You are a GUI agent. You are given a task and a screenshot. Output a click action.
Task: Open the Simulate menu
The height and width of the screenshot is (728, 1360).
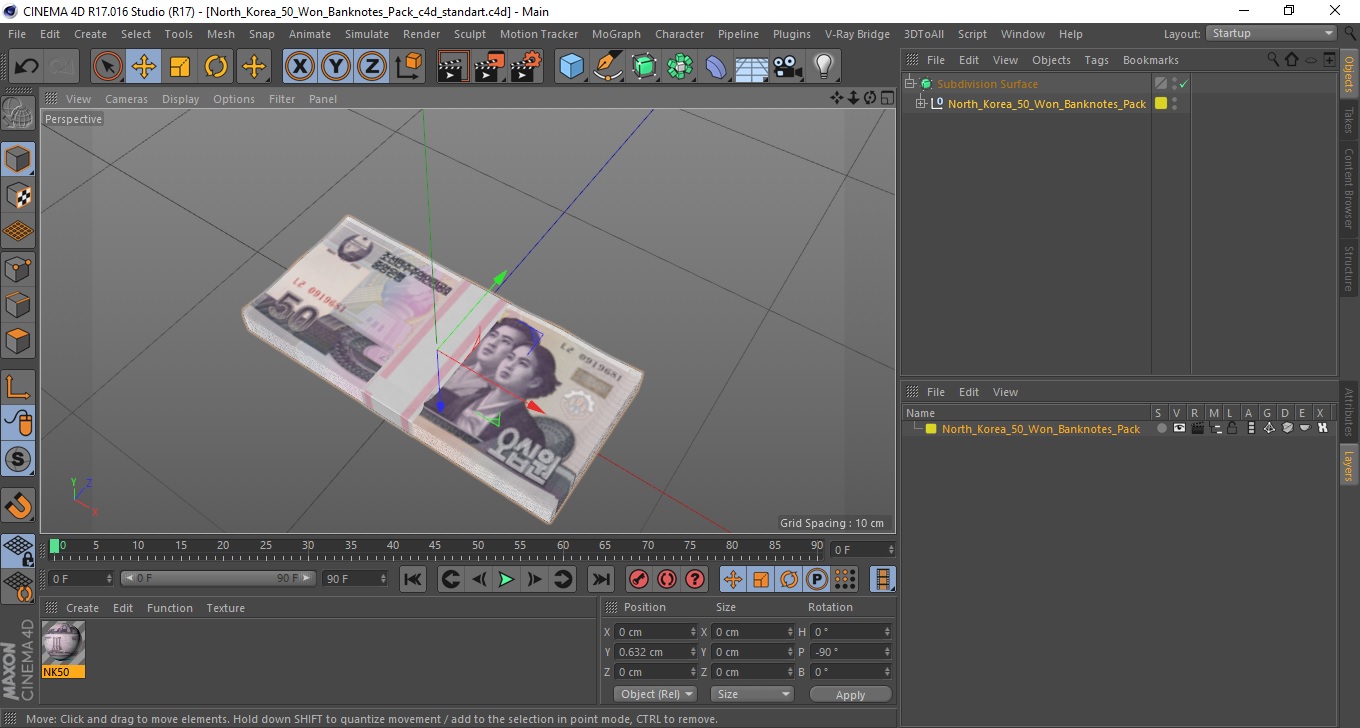pos(367,34)
